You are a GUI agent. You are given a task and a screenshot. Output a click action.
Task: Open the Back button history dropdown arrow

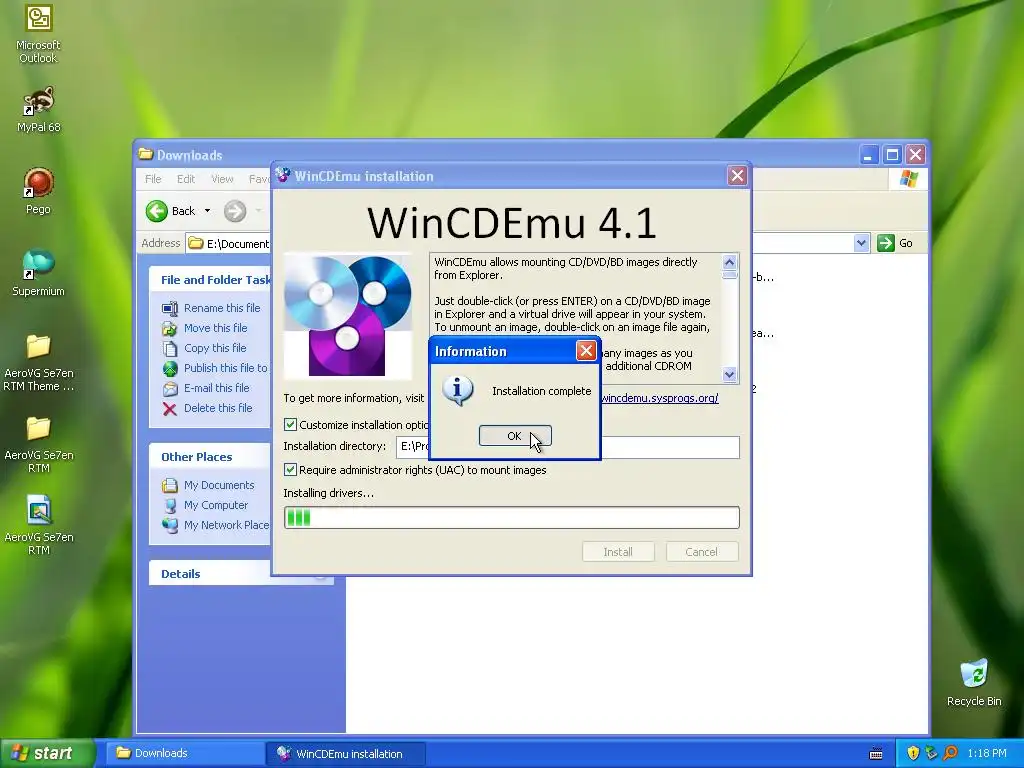point(207,211)
